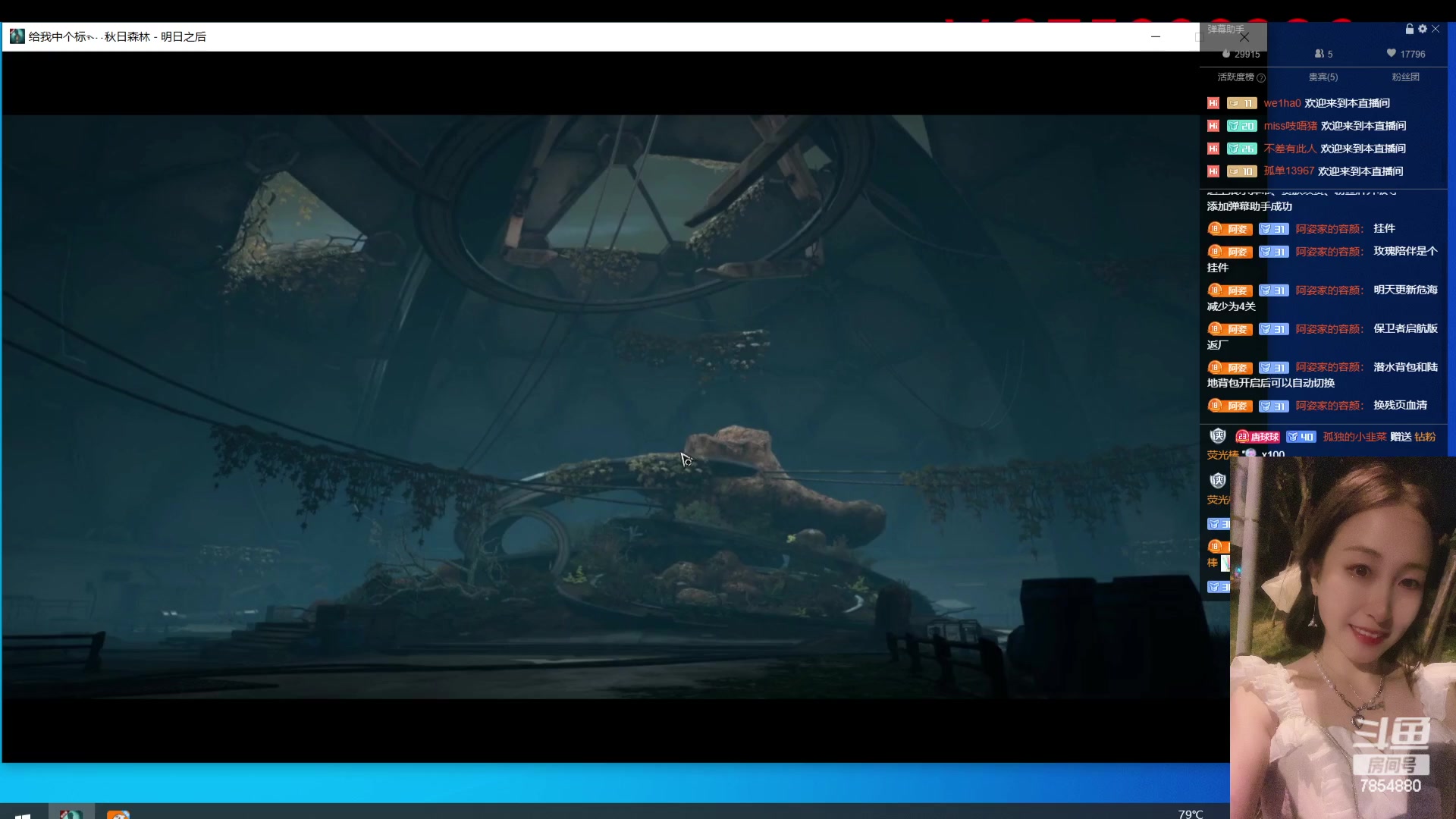Click username we1ha0 in welcome list
Screen dimensions: 1456x819
point(1282,103)
